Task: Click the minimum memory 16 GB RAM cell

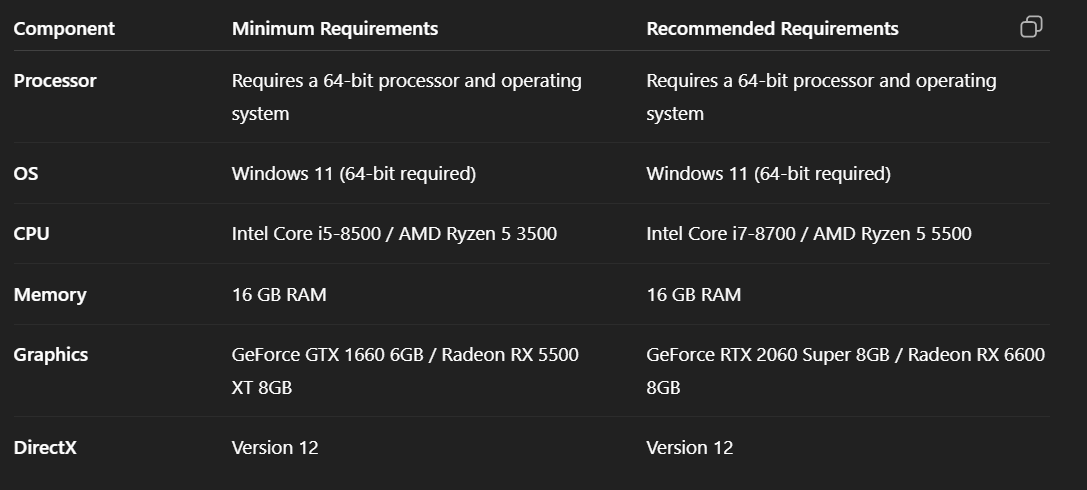Action: (x=279, y=295)
